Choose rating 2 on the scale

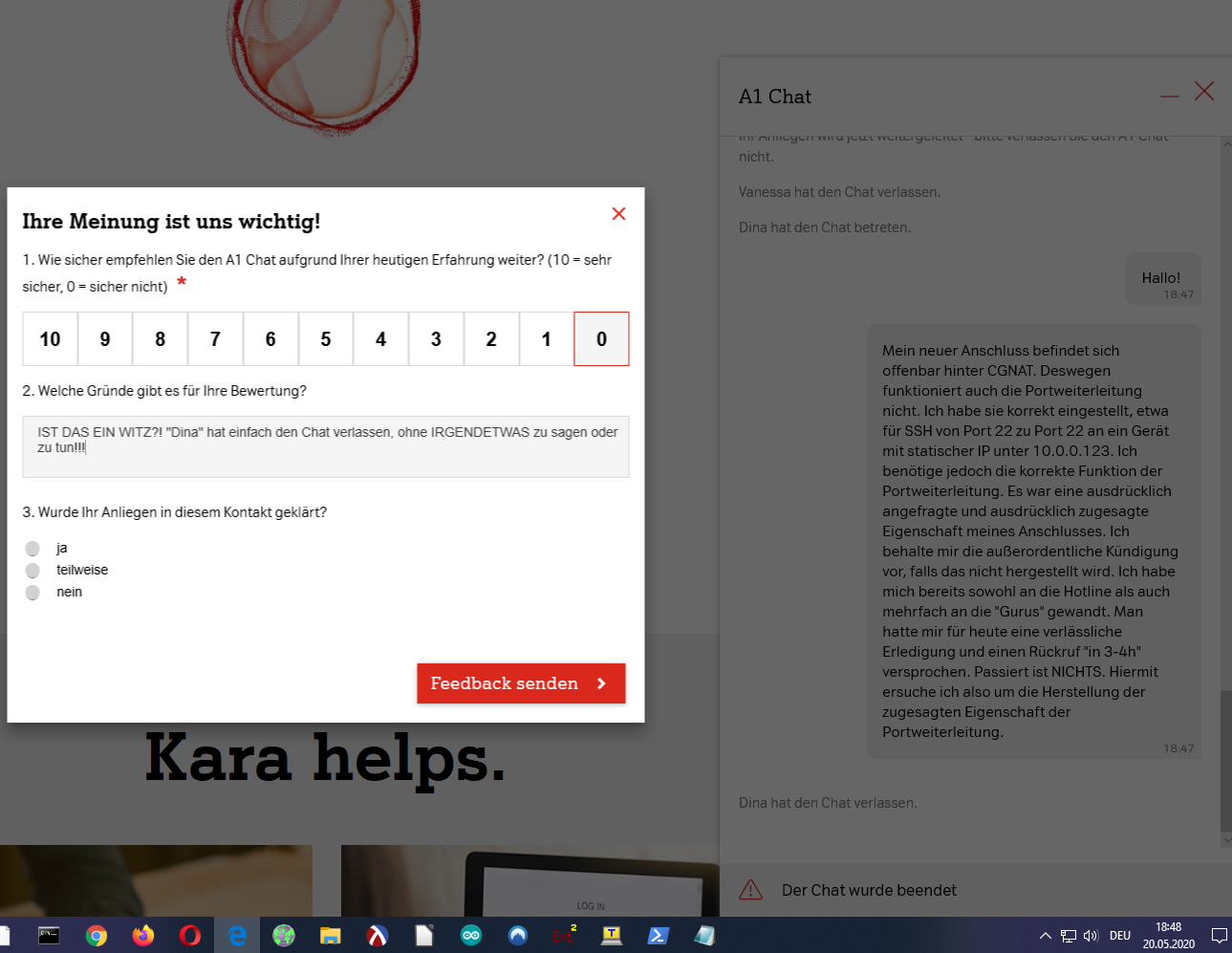coord(491,339)
